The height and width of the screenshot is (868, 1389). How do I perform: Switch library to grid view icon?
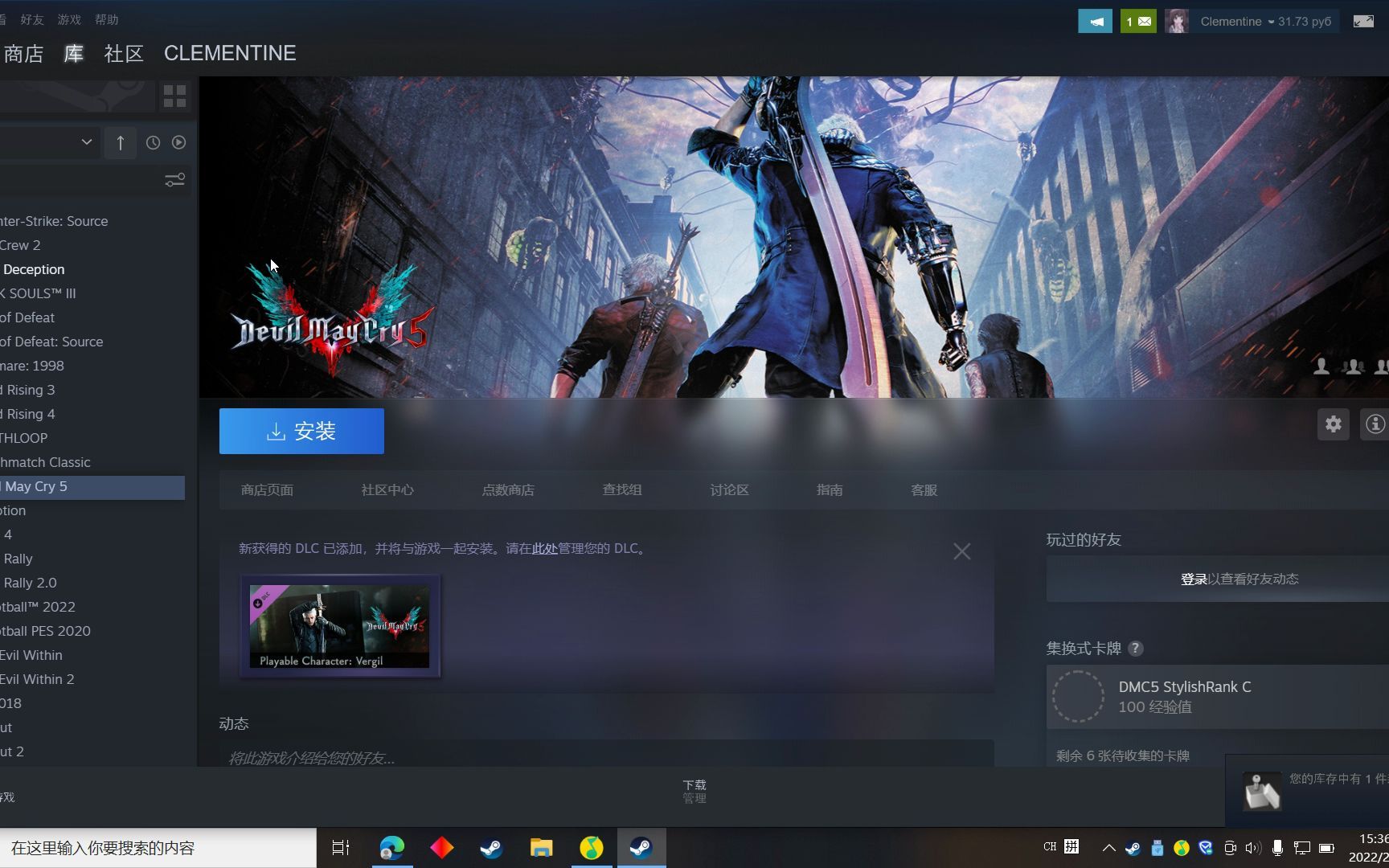[174, 95]
